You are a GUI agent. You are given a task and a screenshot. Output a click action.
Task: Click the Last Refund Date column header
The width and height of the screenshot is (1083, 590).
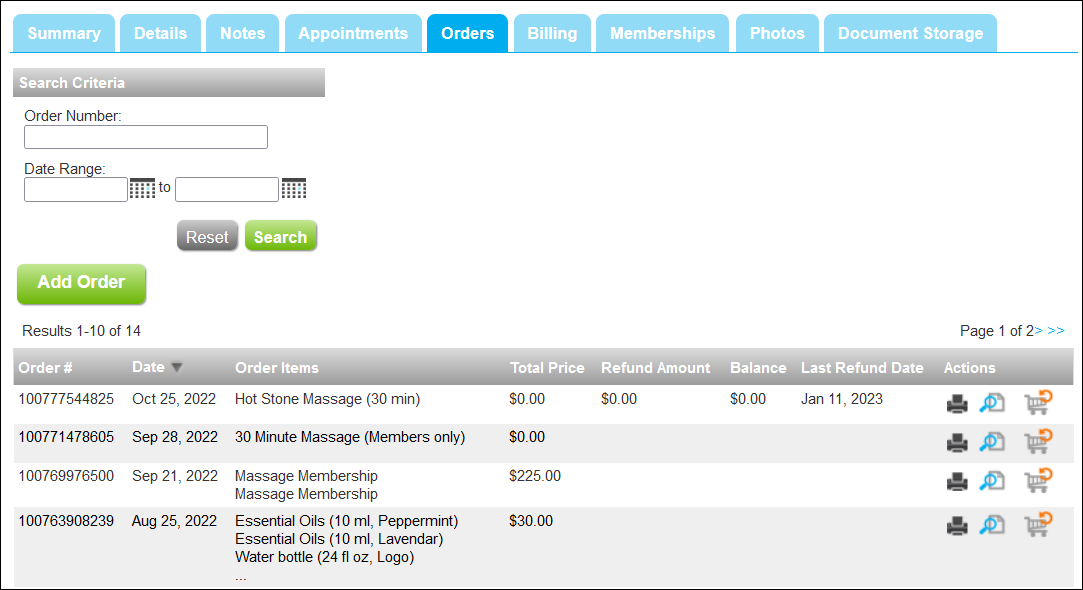862,368
